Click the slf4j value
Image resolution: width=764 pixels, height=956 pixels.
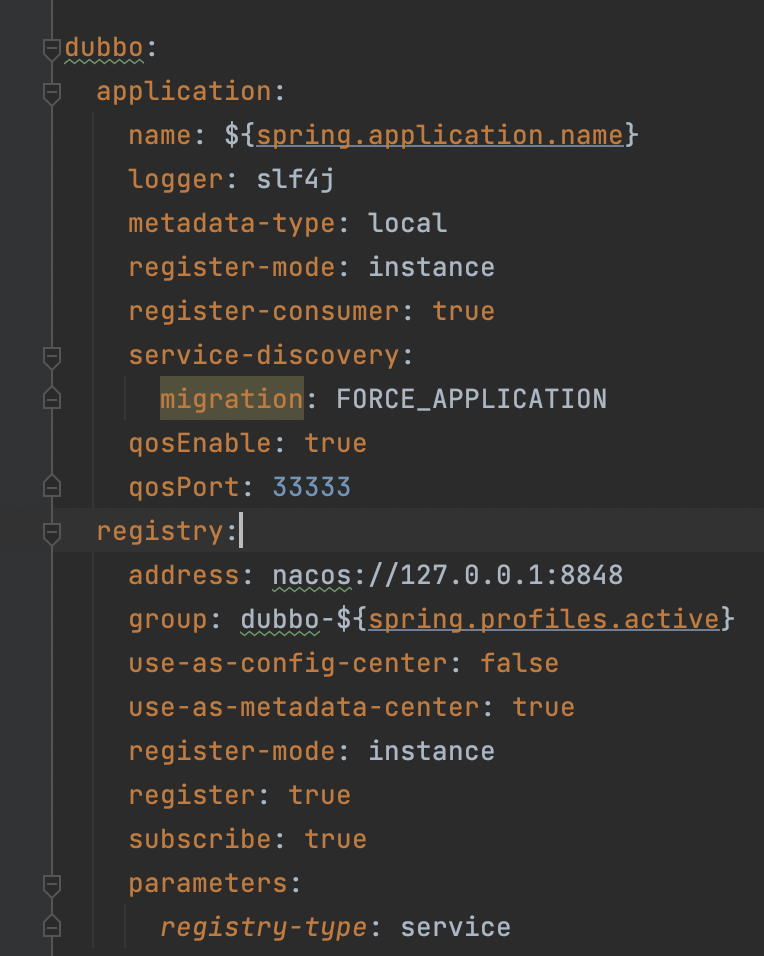tap(295, 179)
